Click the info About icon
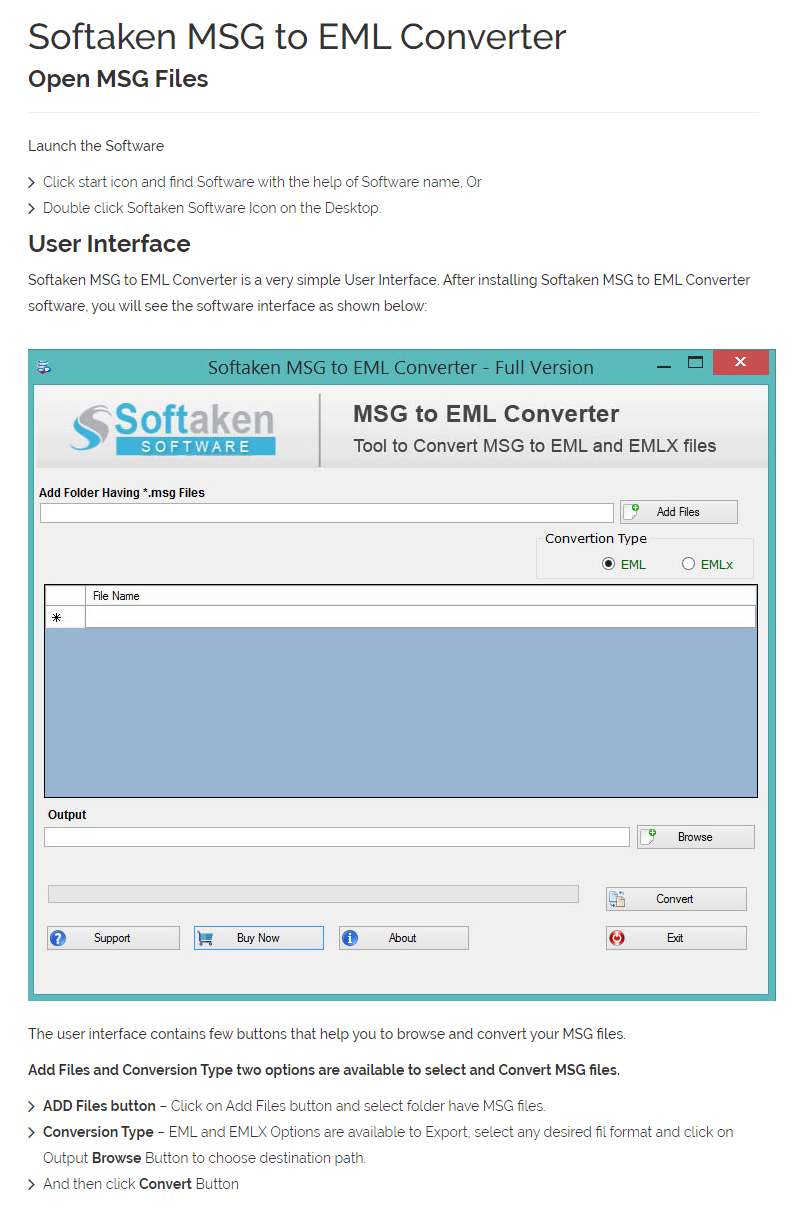805x1229 pixels. coord(350,938)
